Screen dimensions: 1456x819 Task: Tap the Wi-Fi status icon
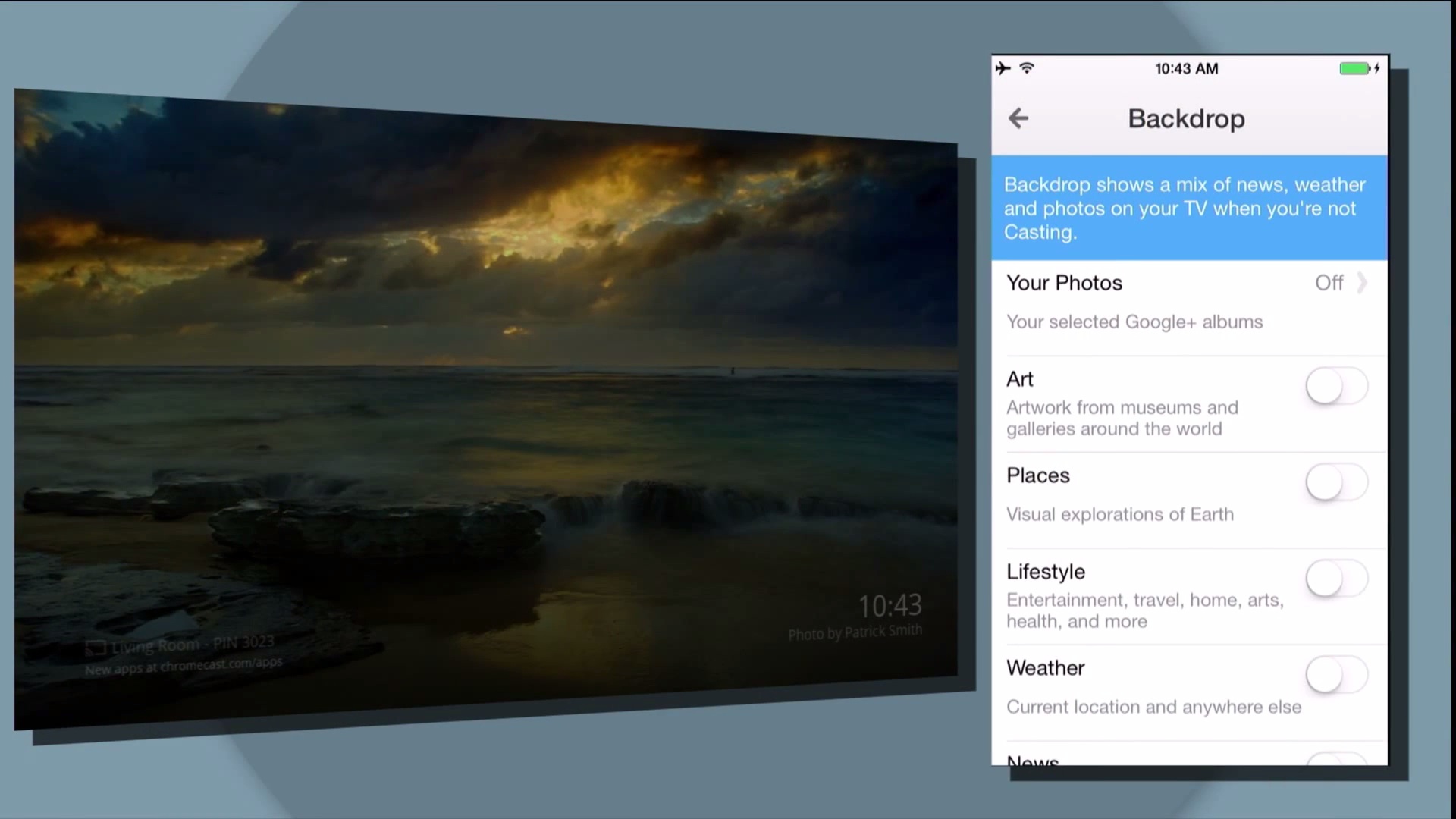click(x=1027, y=68)
